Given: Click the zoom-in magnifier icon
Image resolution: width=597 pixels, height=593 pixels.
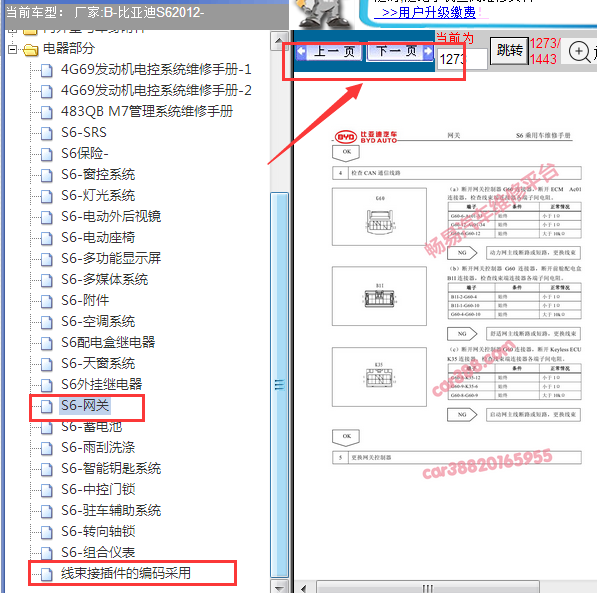Looking at the screenshot, I should click(x=579, y=51).
